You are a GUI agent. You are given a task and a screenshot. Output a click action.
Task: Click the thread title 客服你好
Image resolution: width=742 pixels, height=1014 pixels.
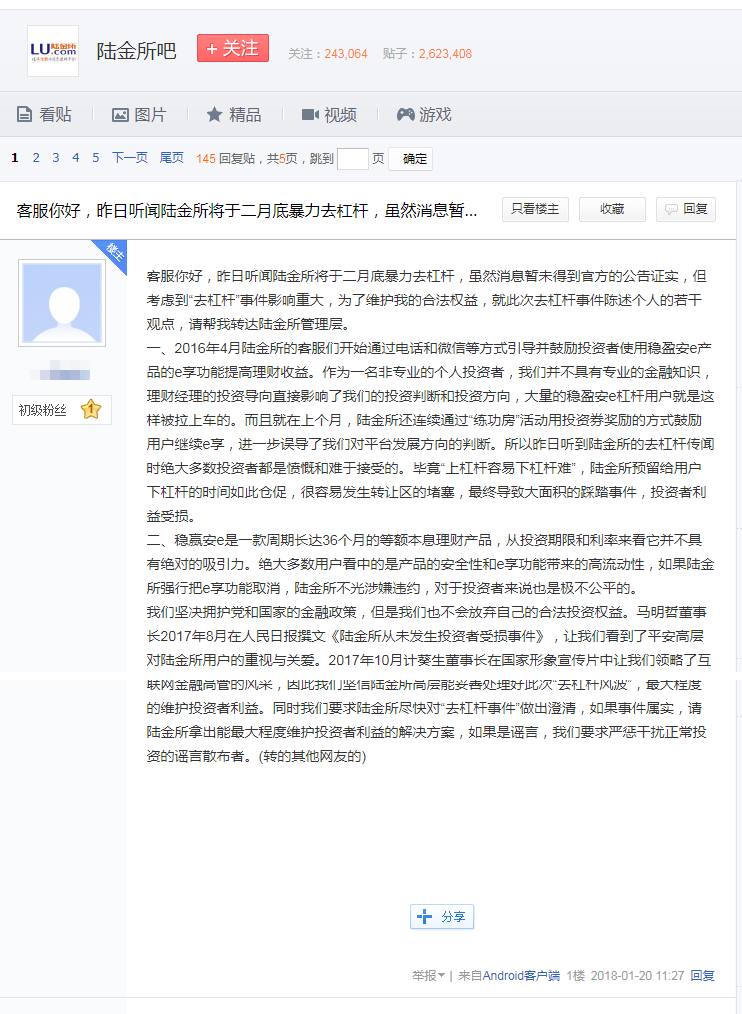click(x=246, y=211)
